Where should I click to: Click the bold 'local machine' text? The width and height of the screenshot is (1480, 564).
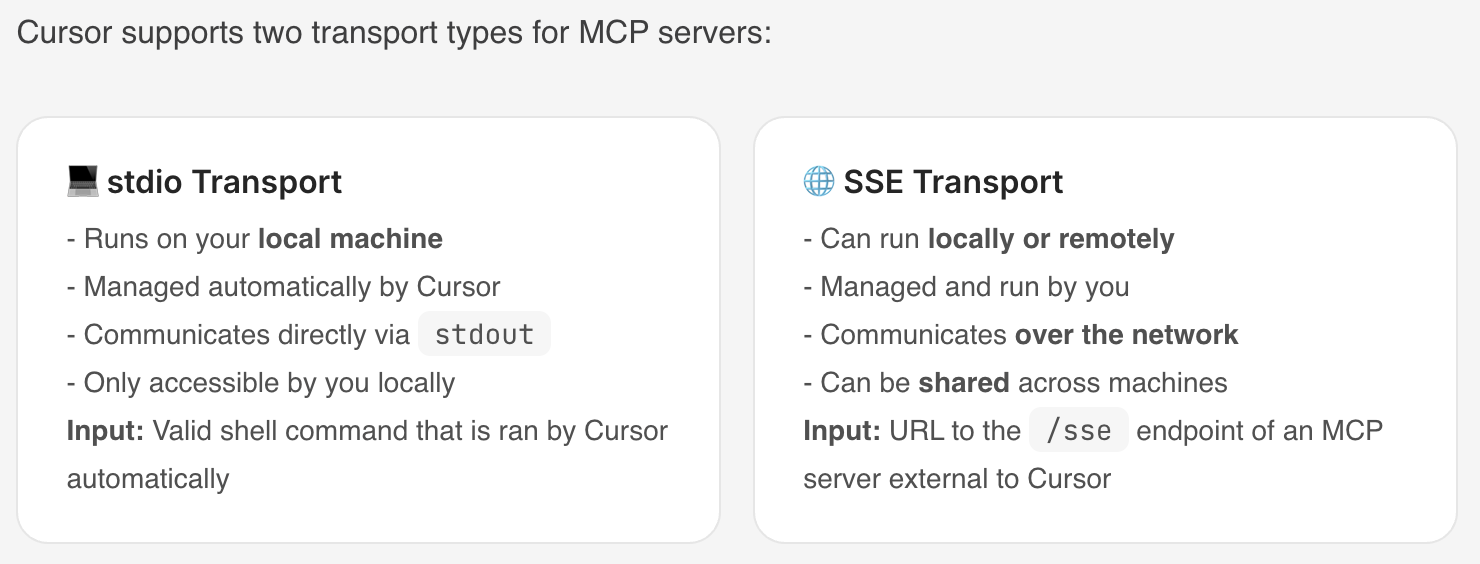click(350, 239)
